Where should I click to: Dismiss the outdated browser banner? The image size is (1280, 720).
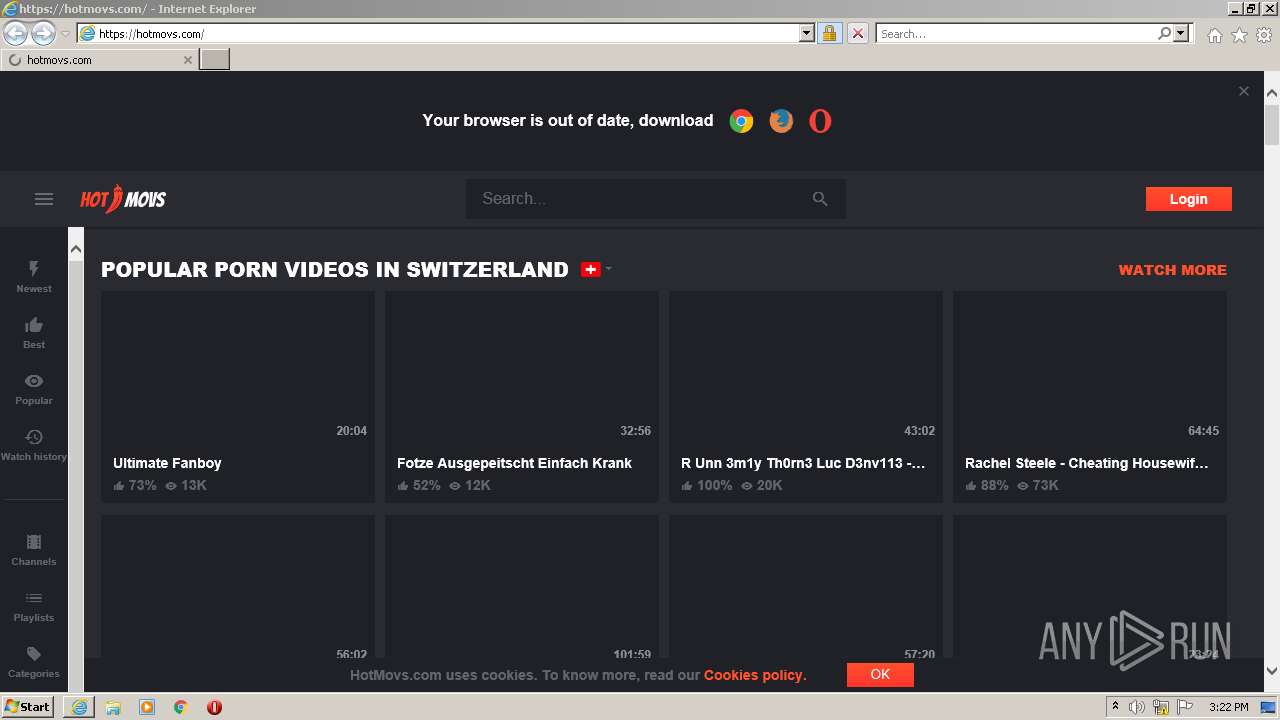pyautogui.click(x=1244, y=91)
